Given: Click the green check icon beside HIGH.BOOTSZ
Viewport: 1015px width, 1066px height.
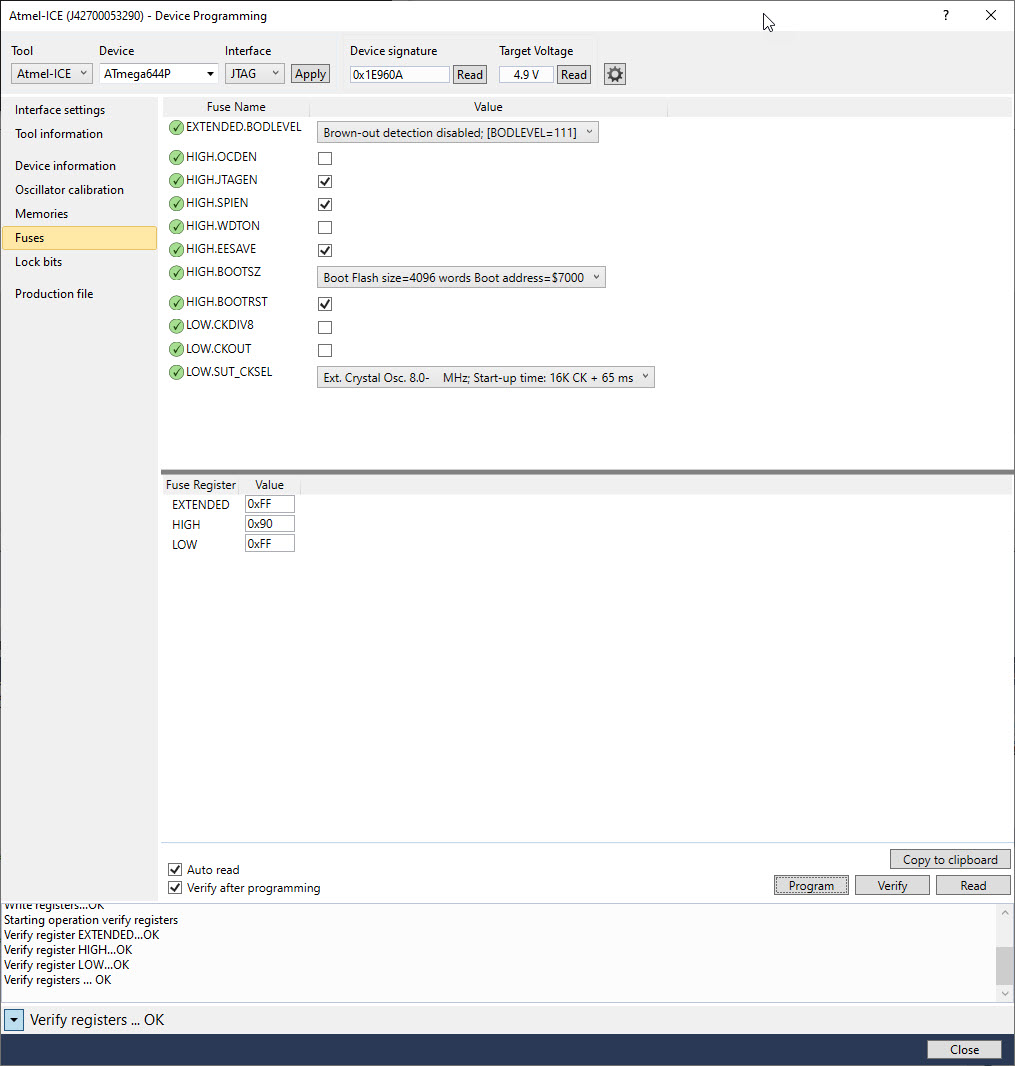Looking at the screenshot, I should 176,273.
